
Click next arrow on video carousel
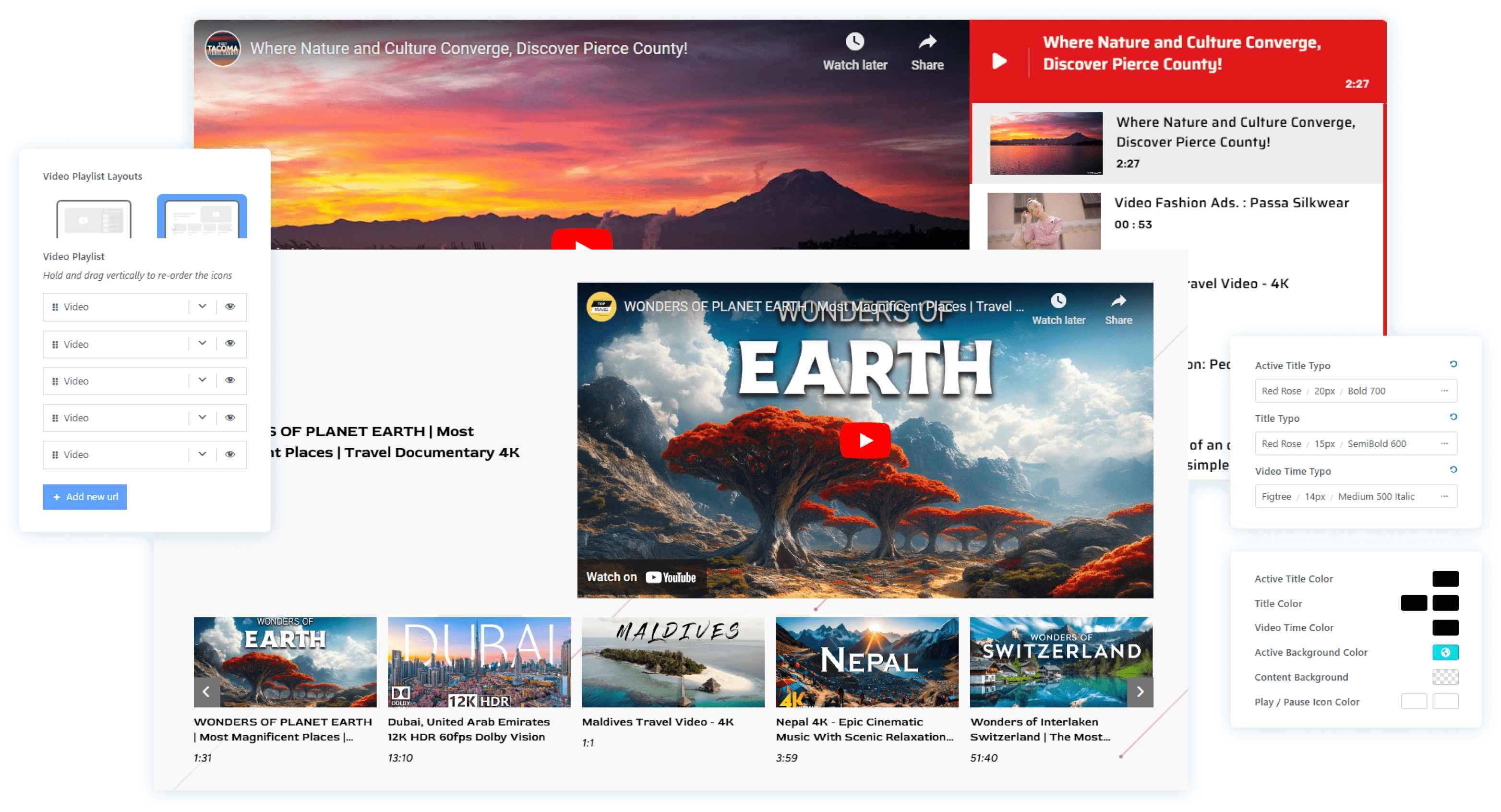(1140, 692)
